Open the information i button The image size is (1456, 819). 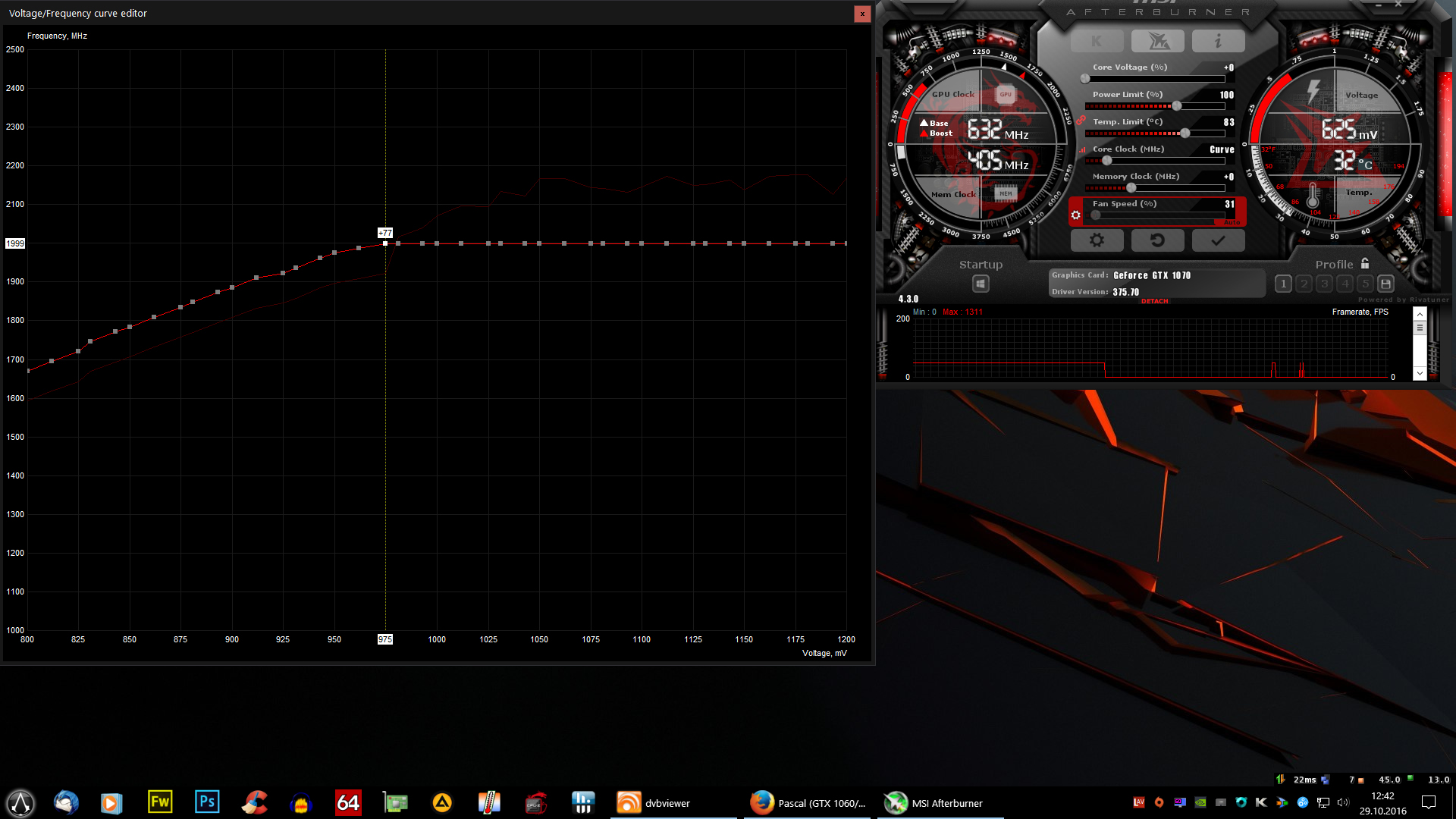click(x=1218, y=41)
